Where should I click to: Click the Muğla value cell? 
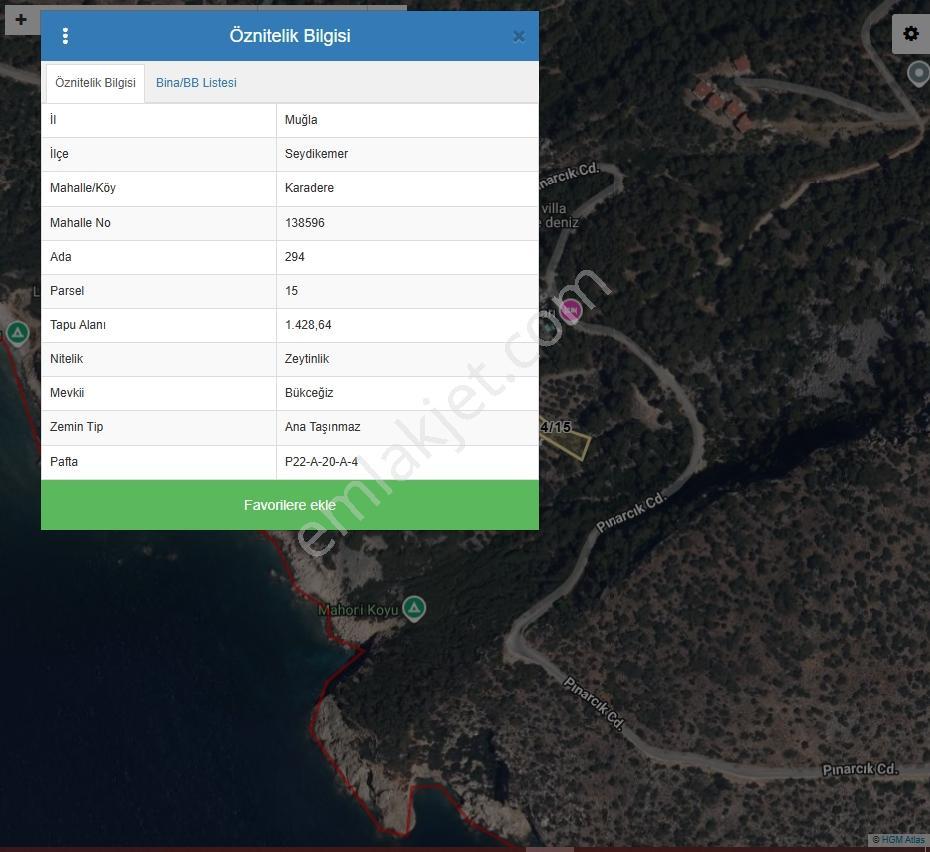(x=407, y=120)
